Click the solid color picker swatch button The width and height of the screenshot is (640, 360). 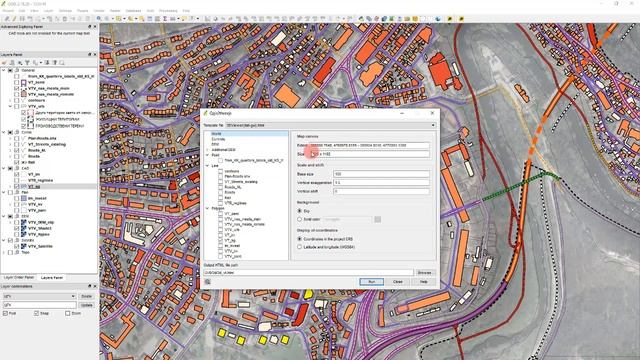click(x=378, y=220)
